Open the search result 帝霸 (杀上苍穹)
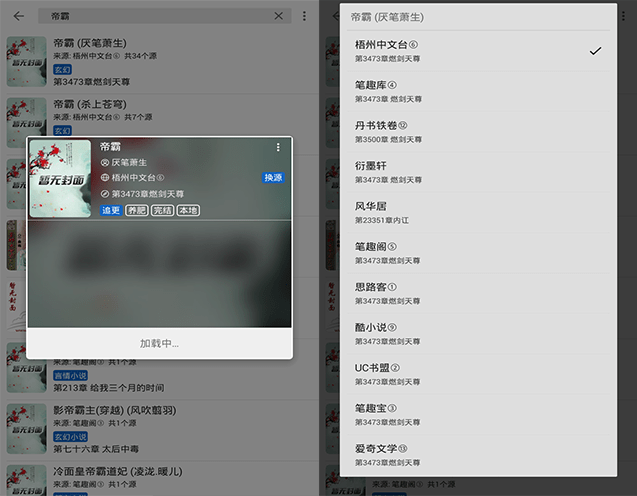This screenshot has width=637, height=496. 159,115
